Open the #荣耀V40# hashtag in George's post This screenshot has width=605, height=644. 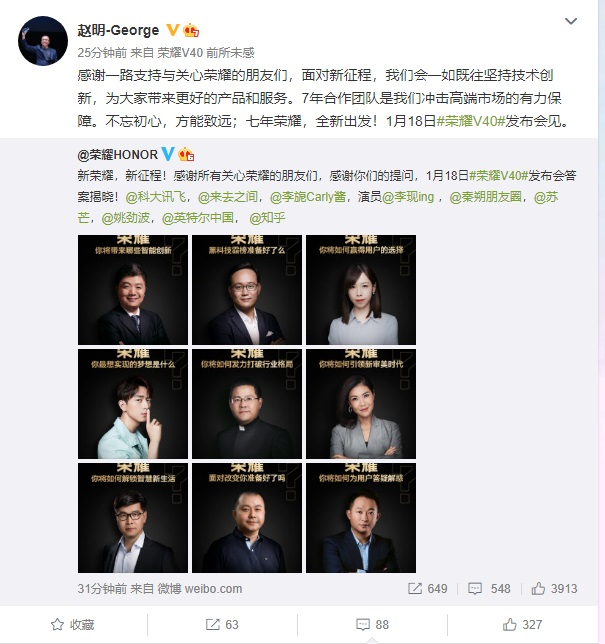coord(470,121)
